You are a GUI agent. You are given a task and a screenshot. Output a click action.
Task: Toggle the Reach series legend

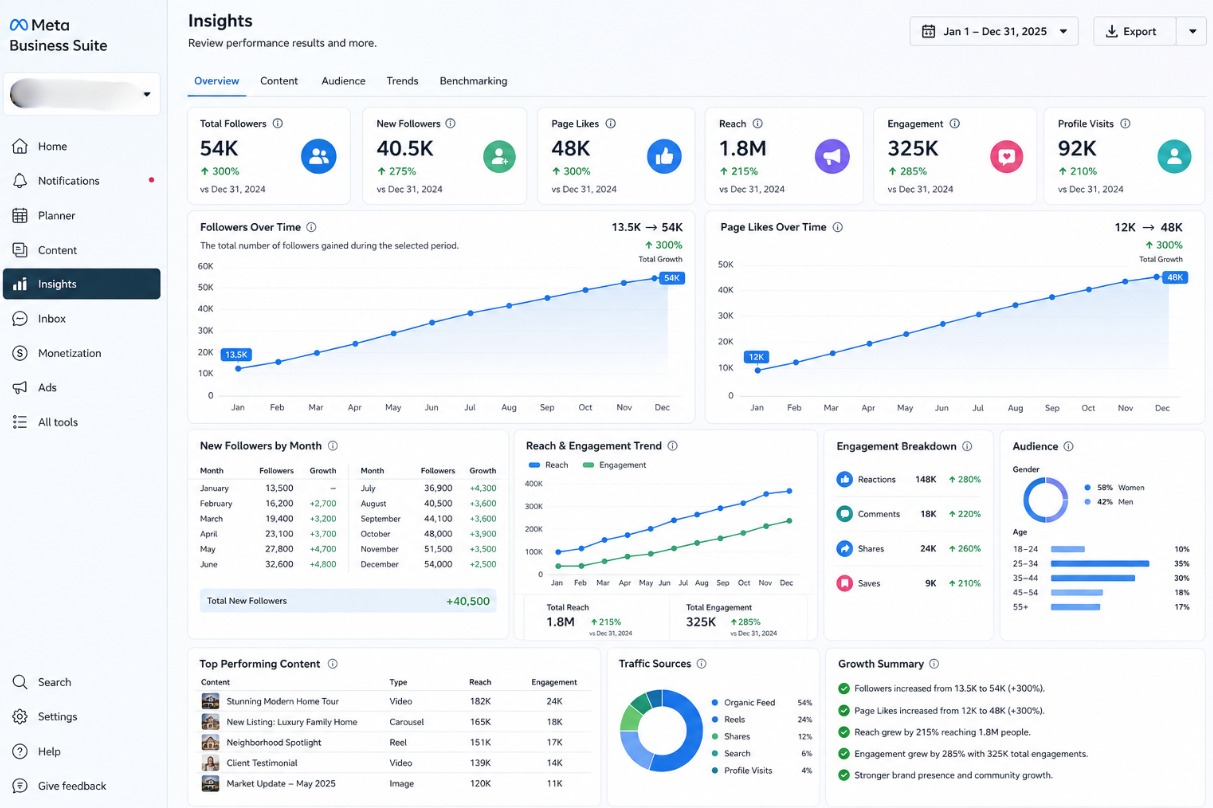coord(547,465)
